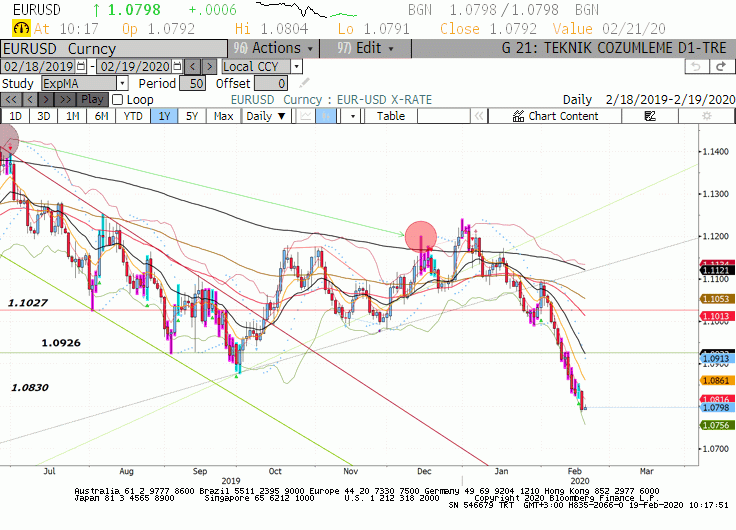Click the pencil edit icon beside Offset
Viewport: 736px width, 530px height.
click(304, 83)
